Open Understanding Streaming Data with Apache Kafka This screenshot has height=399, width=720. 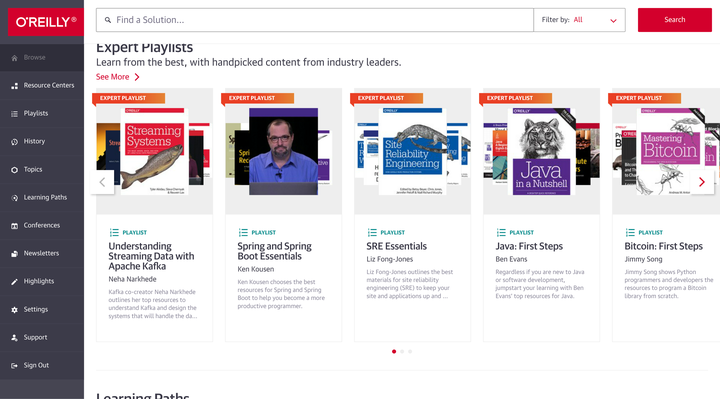pos(151,256)
